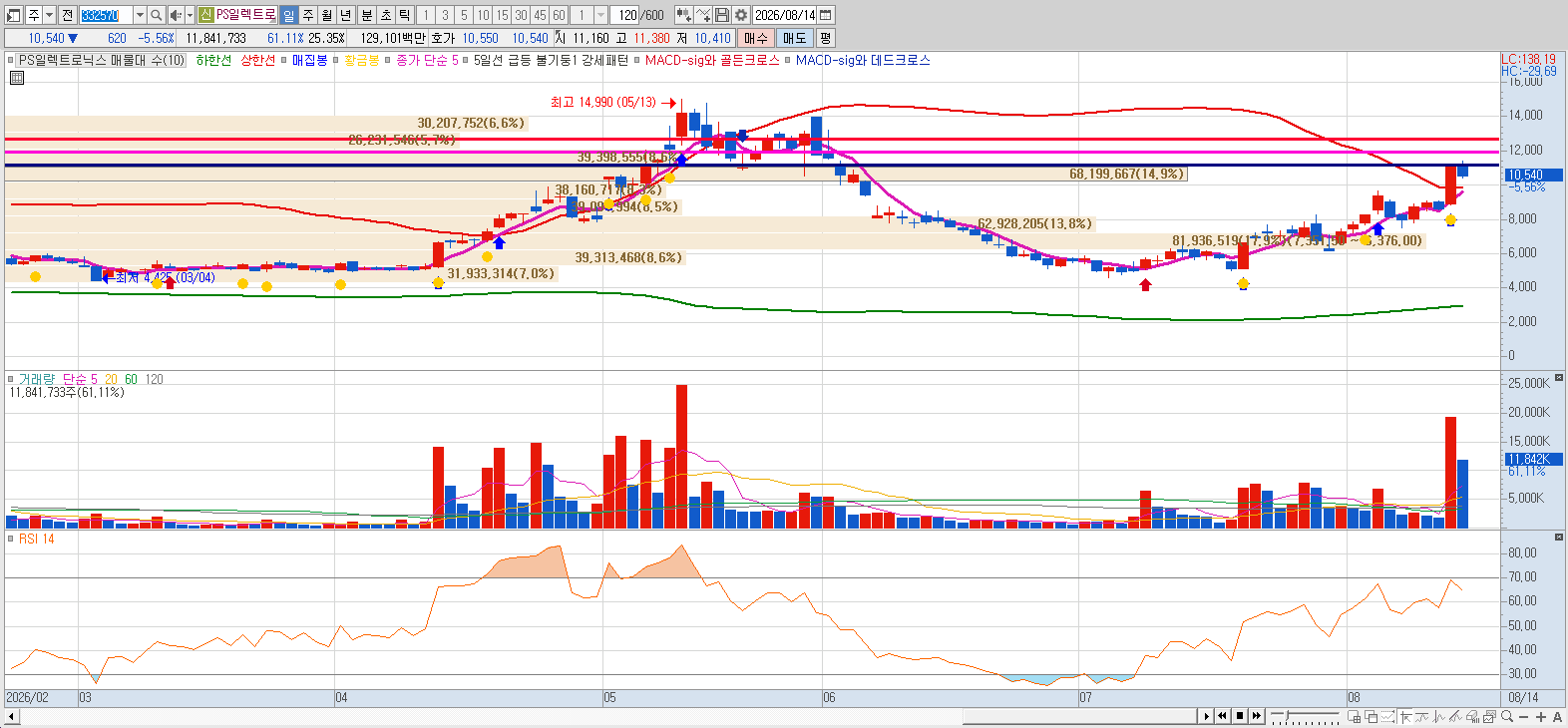
Task: Open the custom interval dropdown arrow
Action: (600, 15)
